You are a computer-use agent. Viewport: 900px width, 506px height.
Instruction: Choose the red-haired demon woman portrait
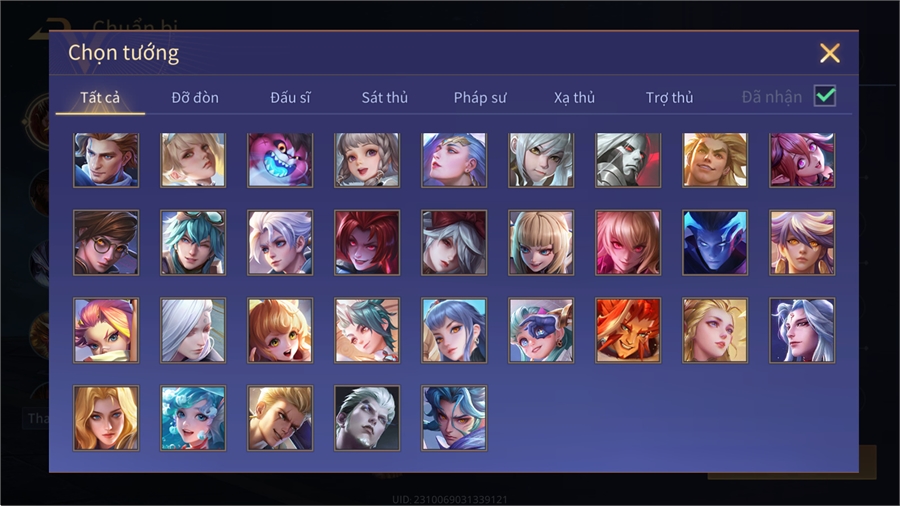pos(367,243)
